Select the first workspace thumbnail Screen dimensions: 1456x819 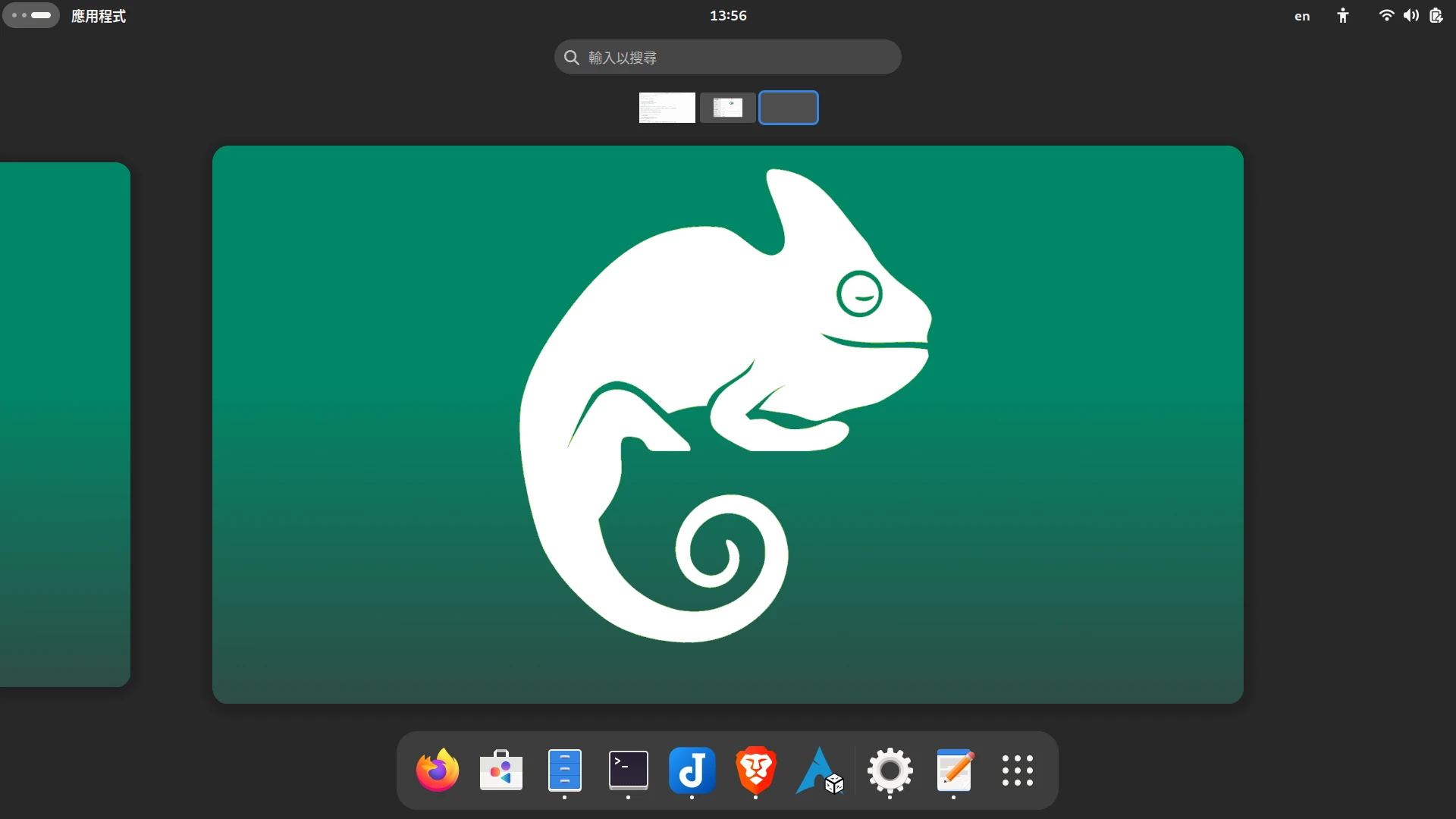click(x=667, y=108)
